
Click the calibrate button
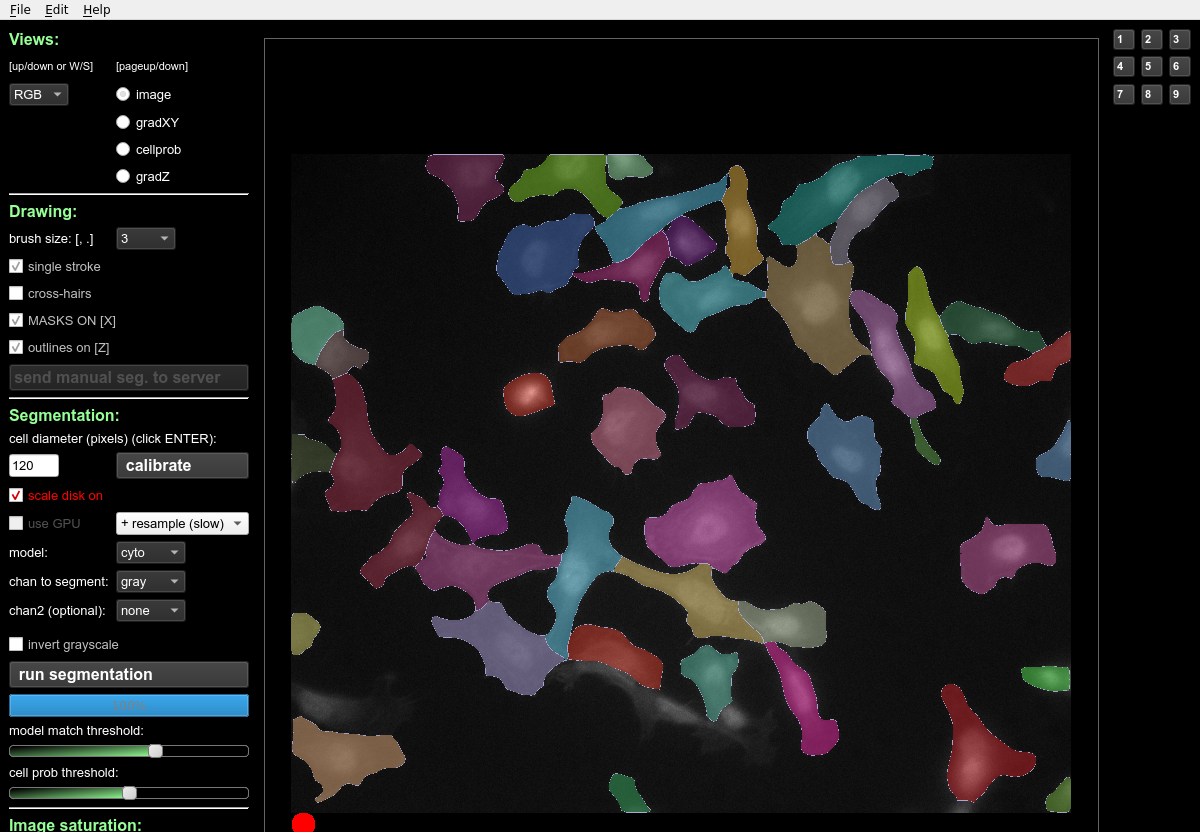point(182,466)
